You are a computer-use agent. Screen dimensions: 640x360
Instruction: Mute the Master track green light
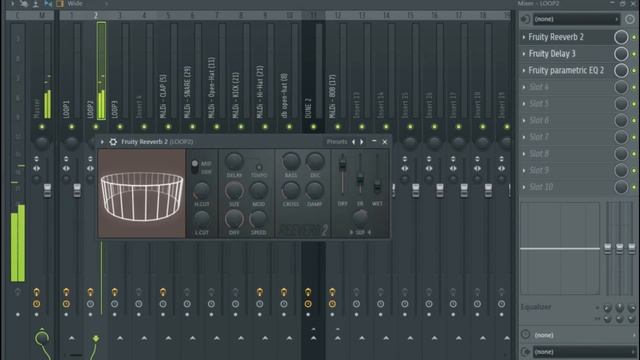pos(42,127)
